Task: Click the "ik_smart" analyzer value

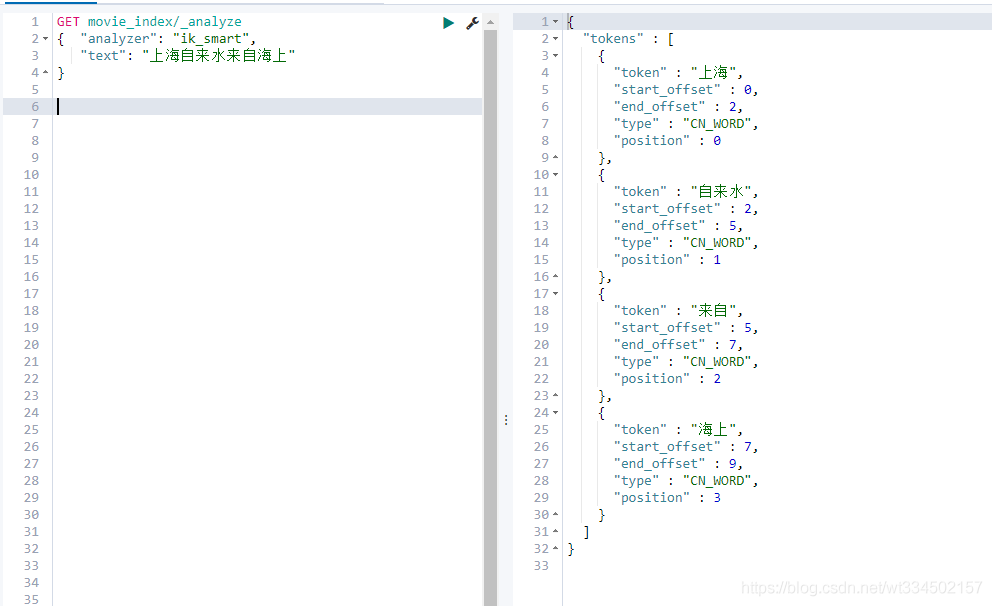Action: click(211, 39)
